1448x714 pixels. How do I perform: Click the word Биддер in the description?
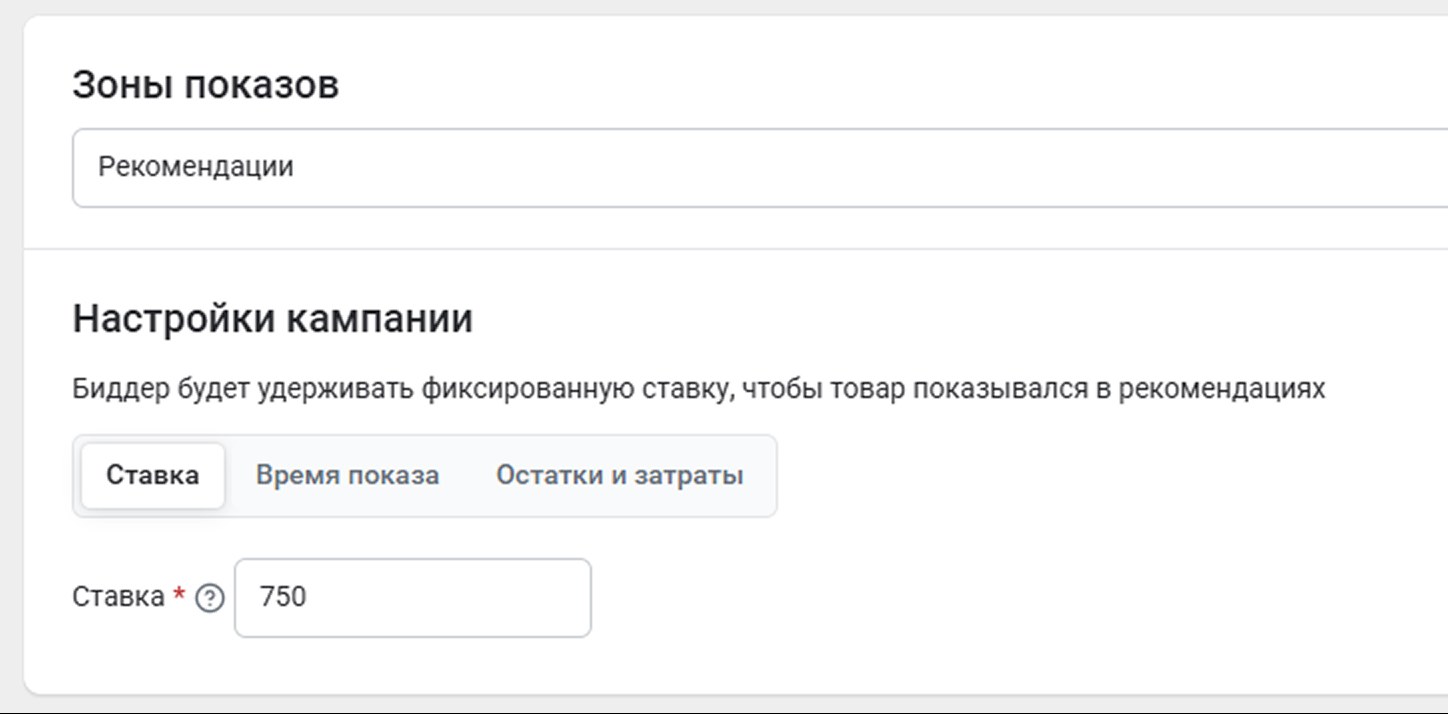[x=110, y=388]
